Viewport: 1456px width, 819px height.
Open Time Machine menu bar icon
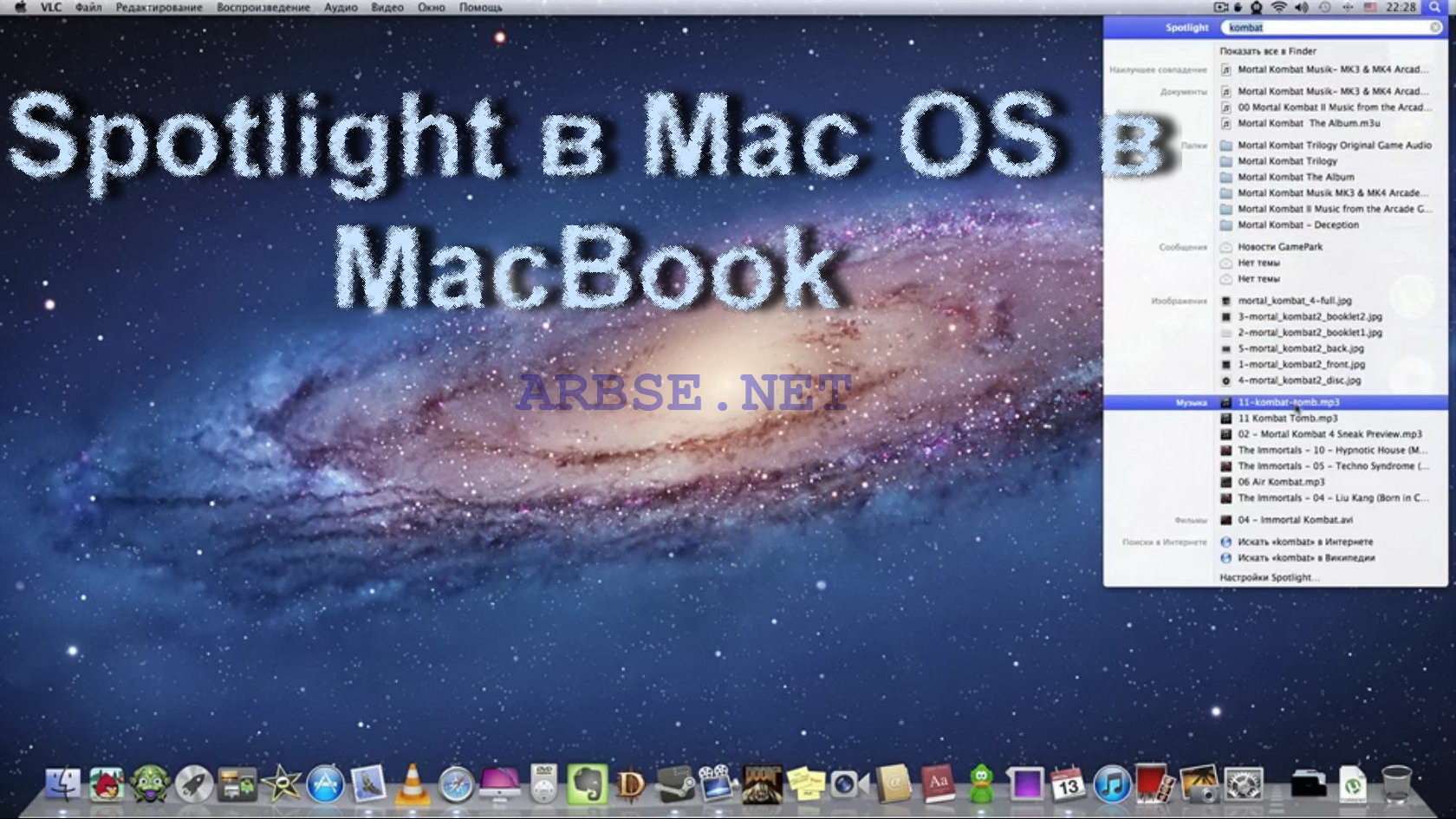coord(1325,7)
